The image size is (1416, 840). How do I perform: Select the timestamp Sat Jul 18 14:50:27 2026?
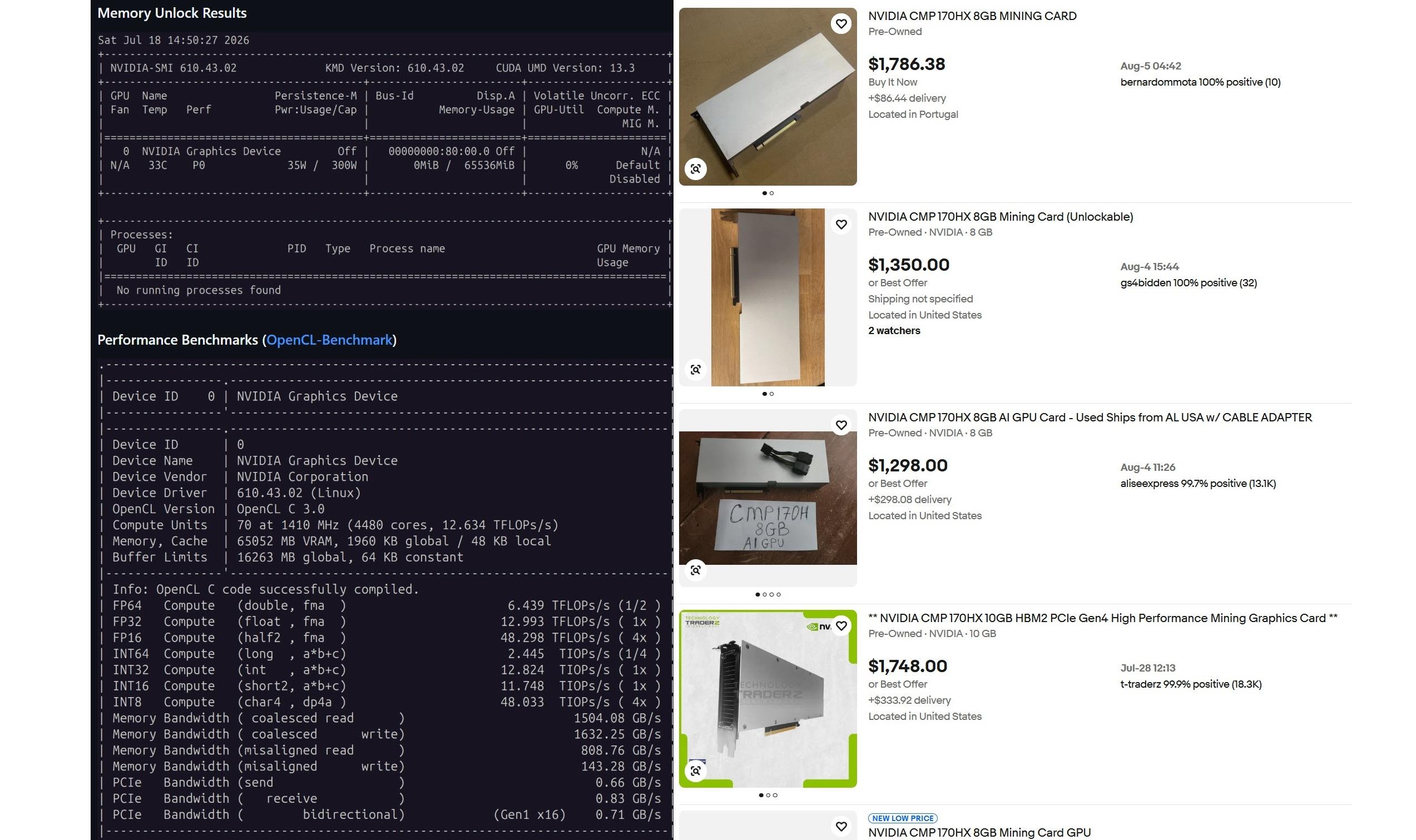coord(174,40)
